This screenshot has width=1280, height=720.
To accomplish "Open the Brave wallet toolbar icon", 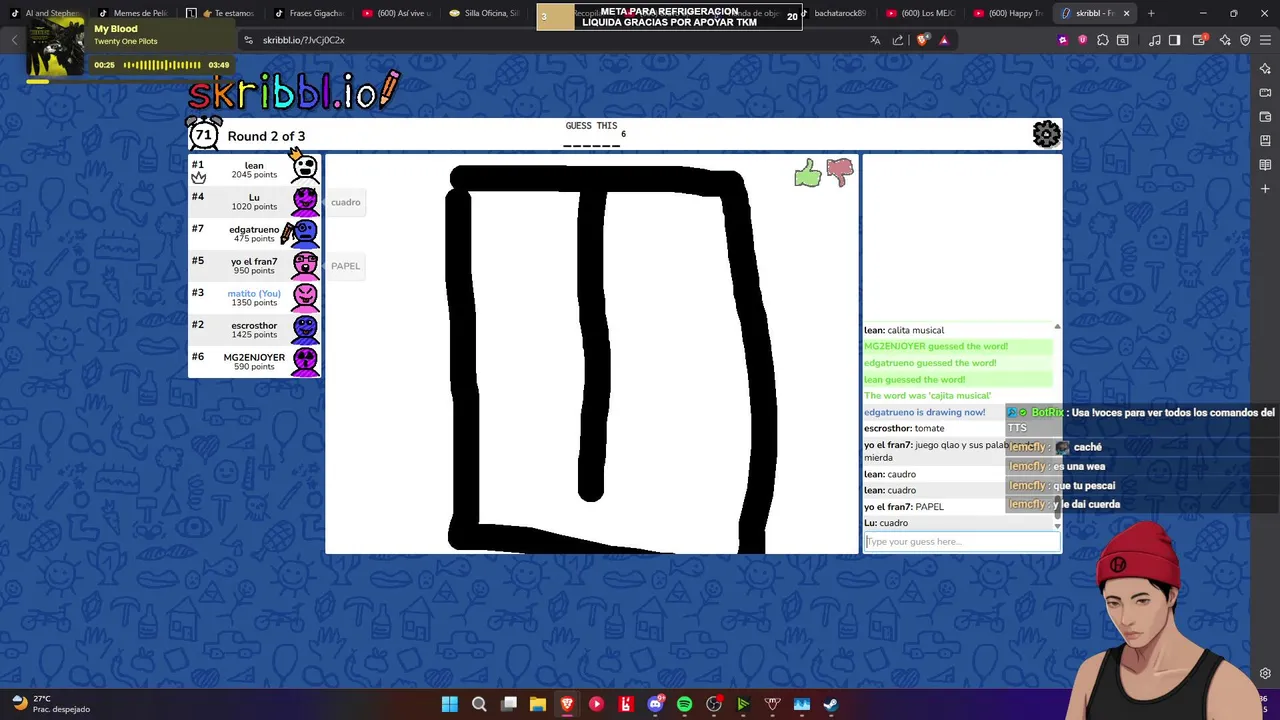I will coord(1196,40).
